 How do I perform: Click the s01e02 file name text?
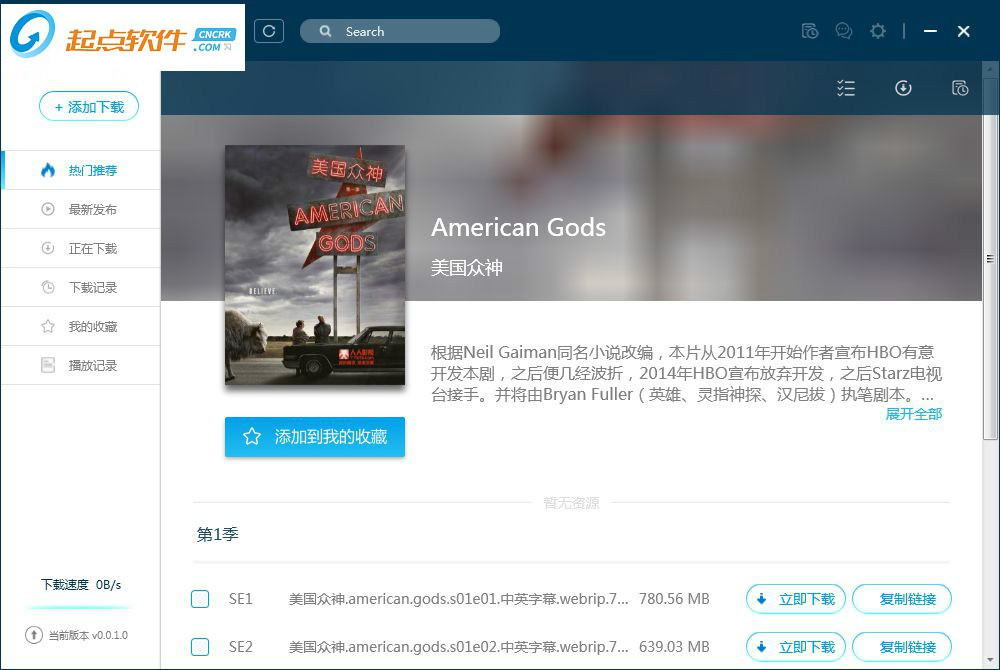point(459,647)
